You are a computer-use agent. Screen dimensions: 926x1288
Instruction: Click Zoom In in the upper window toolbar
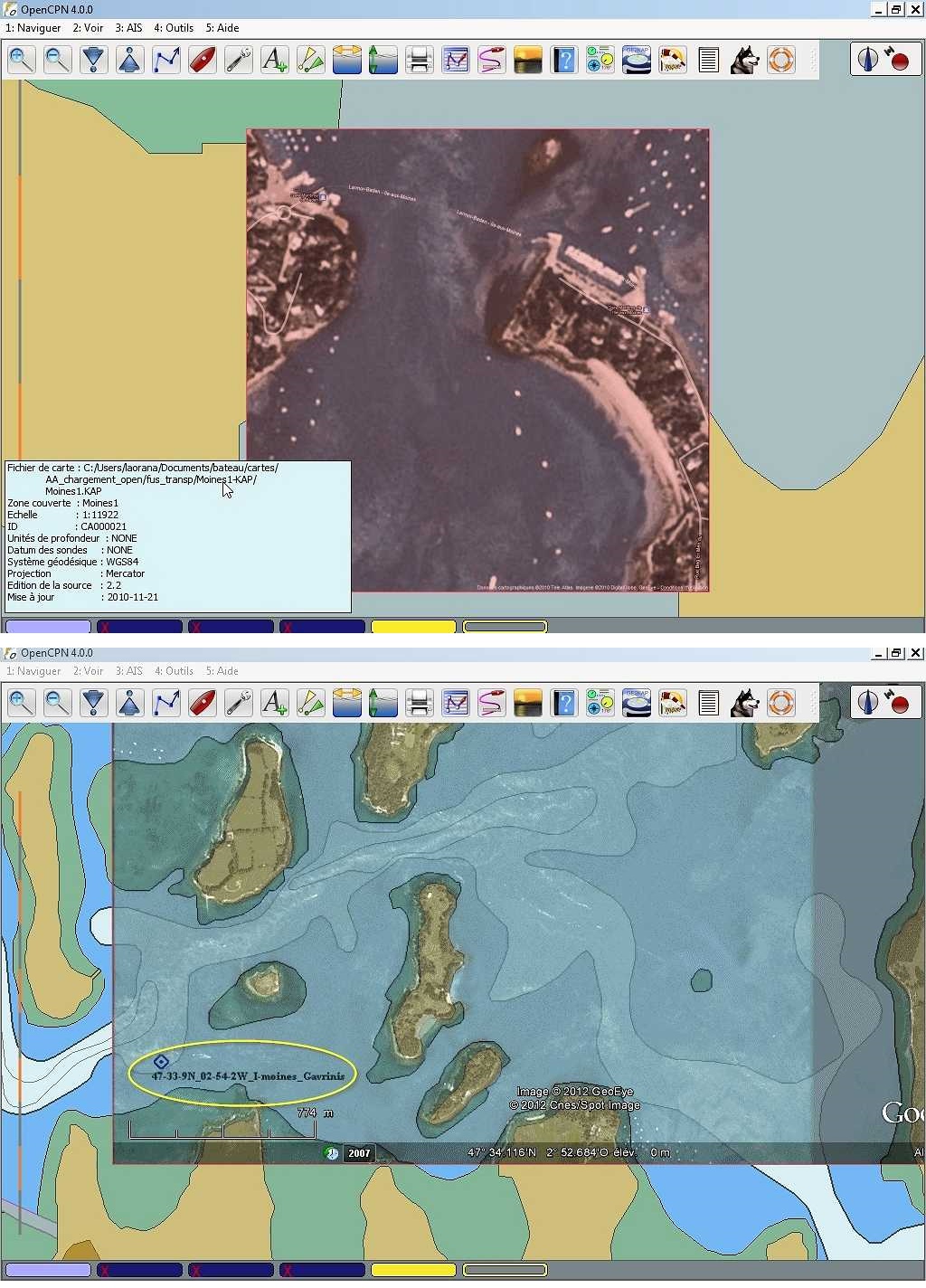click(x=22, y=61)
